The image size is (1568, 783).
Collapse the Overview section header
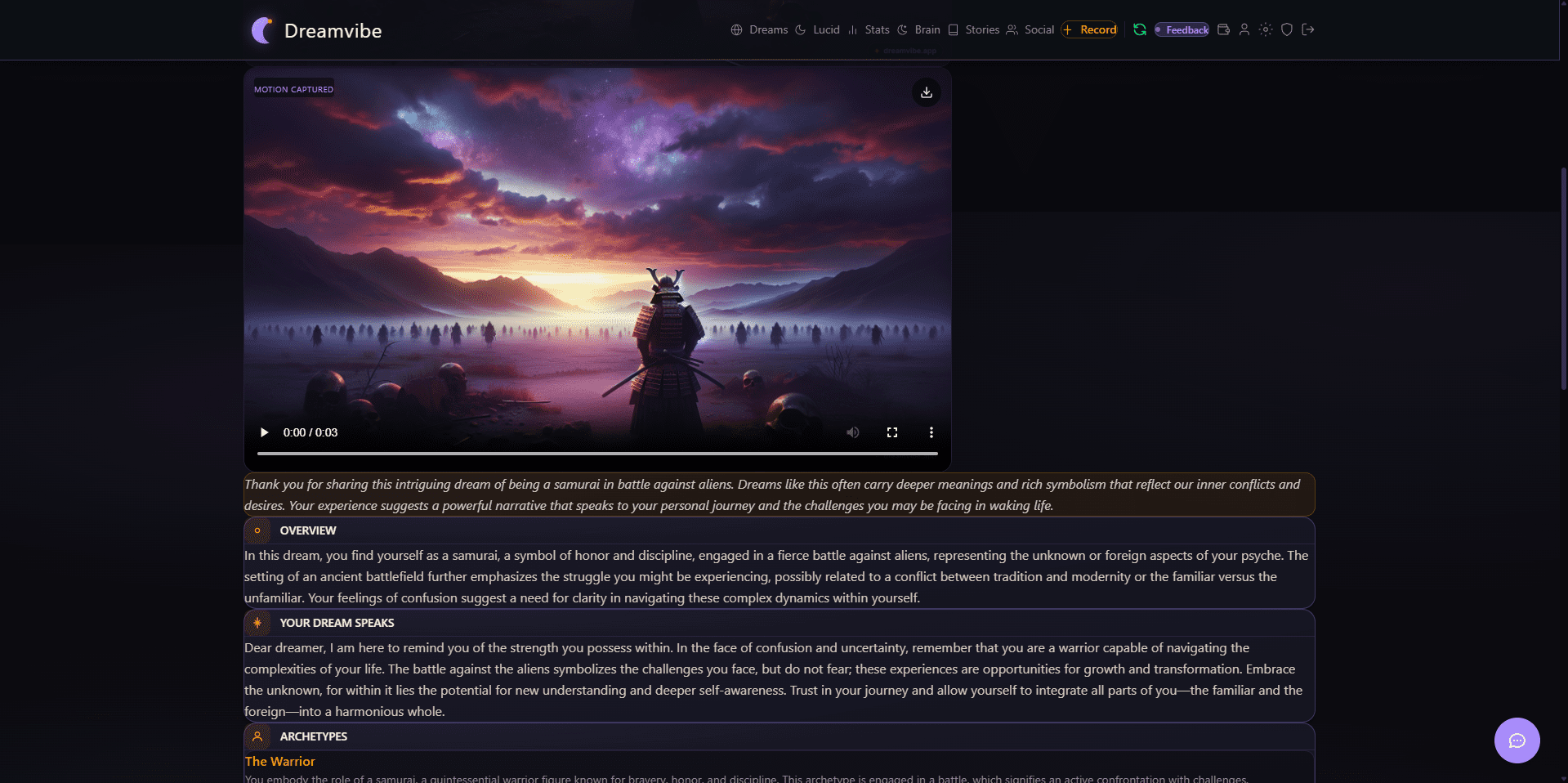(308, 530)
